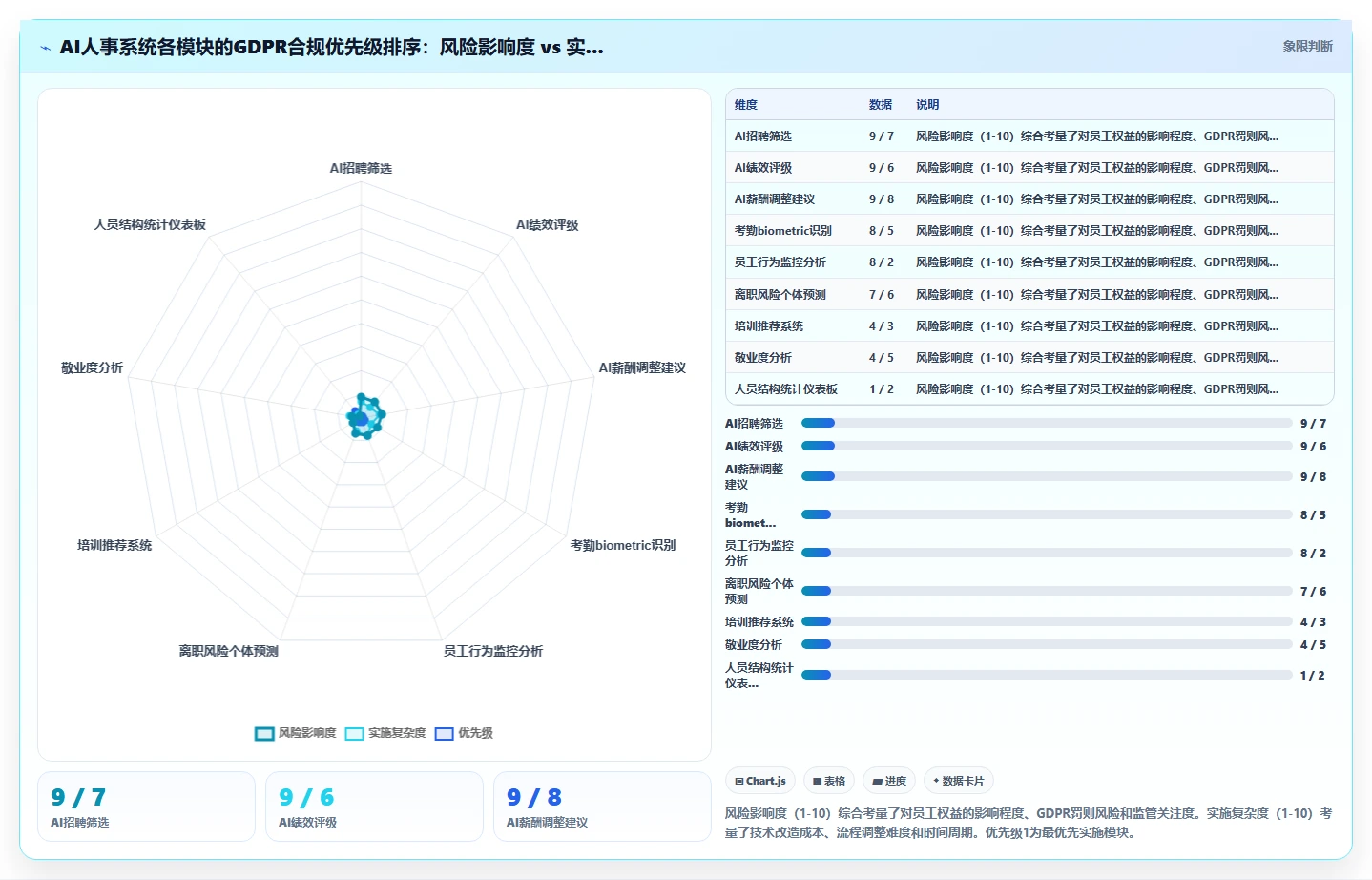This screenshot has width=1372, height=880.
Task: Toggle the 实施复杂度 legend item
Action: 385,733
